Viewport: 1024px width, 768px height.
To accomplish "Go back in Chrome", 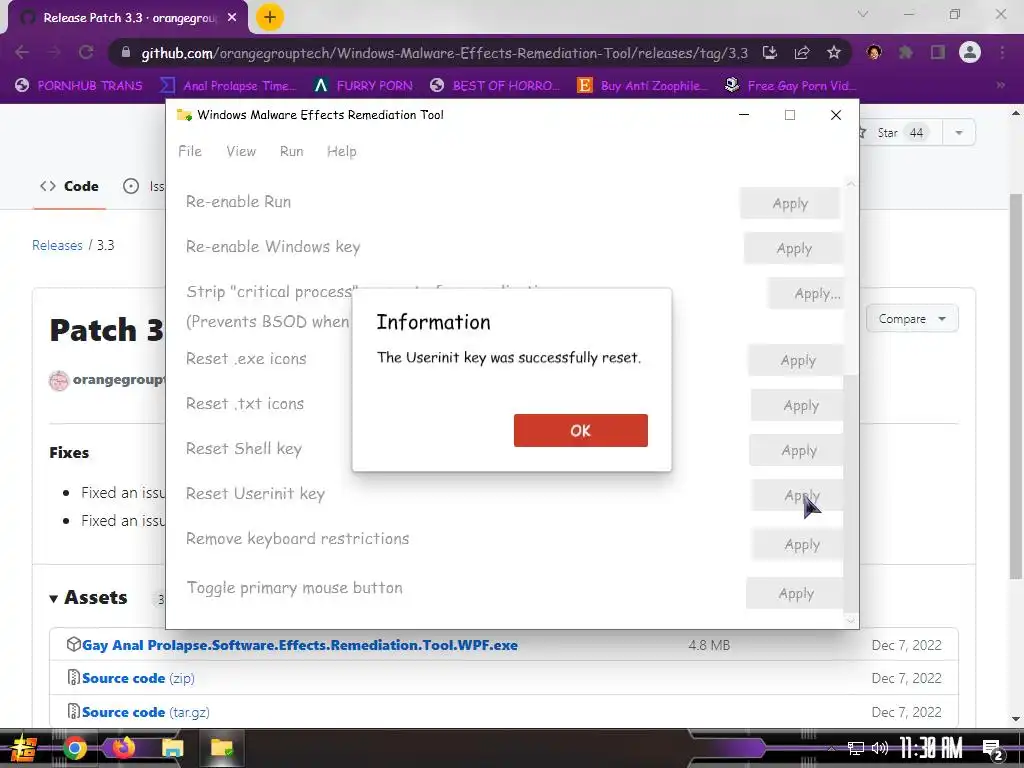I will coord(22,53).
